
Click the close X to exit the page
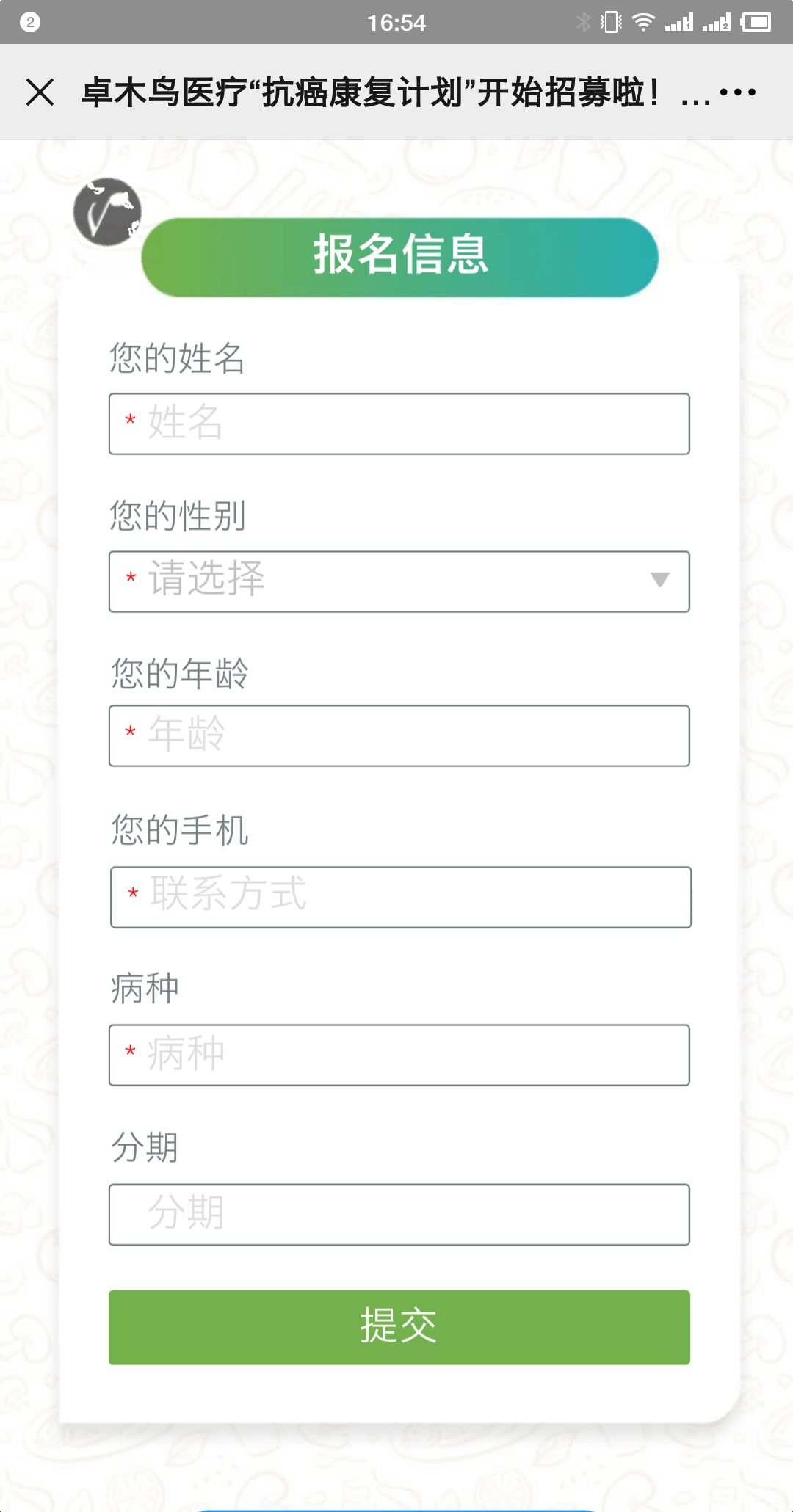click(x=38, y=92)
